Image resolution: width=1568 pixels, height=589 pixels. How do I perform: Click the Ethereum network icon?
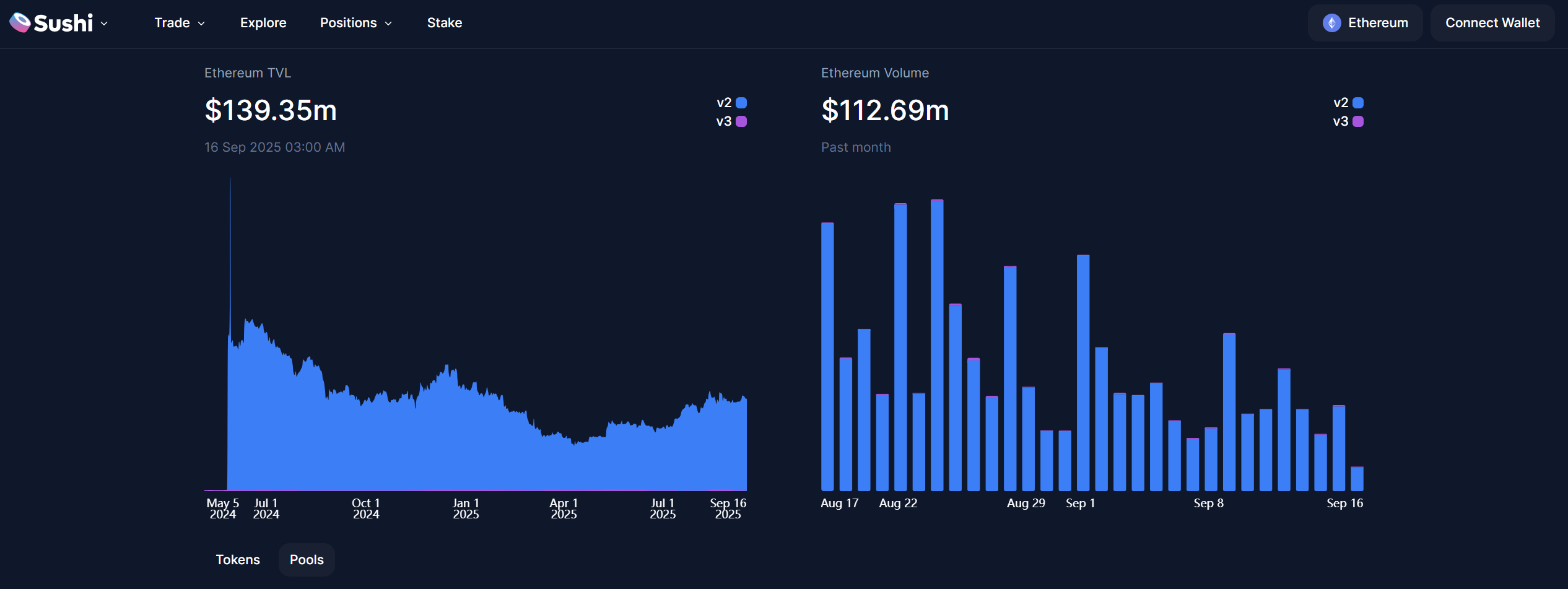pos(1331,23)
